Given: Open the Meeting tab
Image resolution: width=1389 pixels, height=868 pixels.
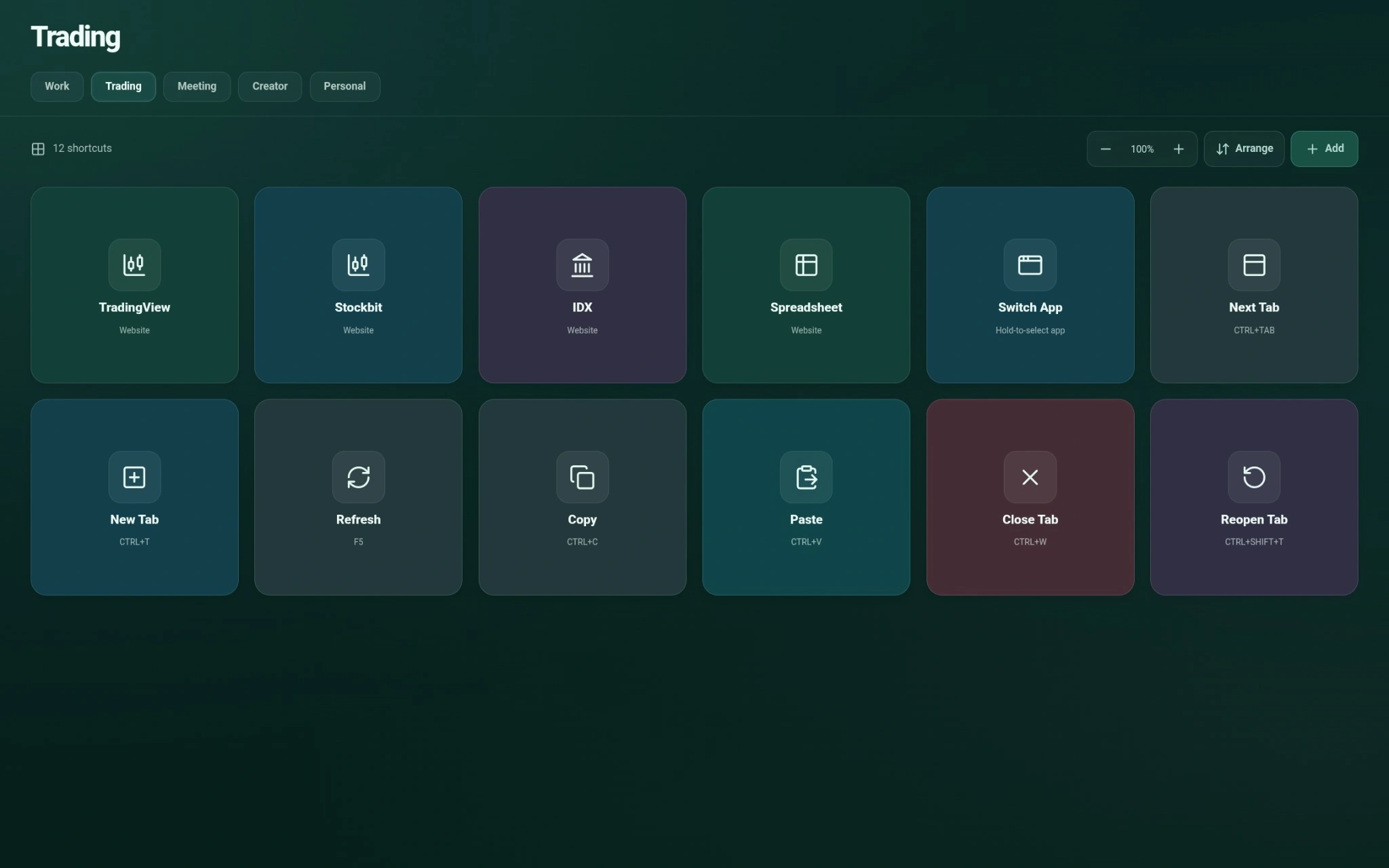Looking at the screenshot, I should tap(197, 86).
